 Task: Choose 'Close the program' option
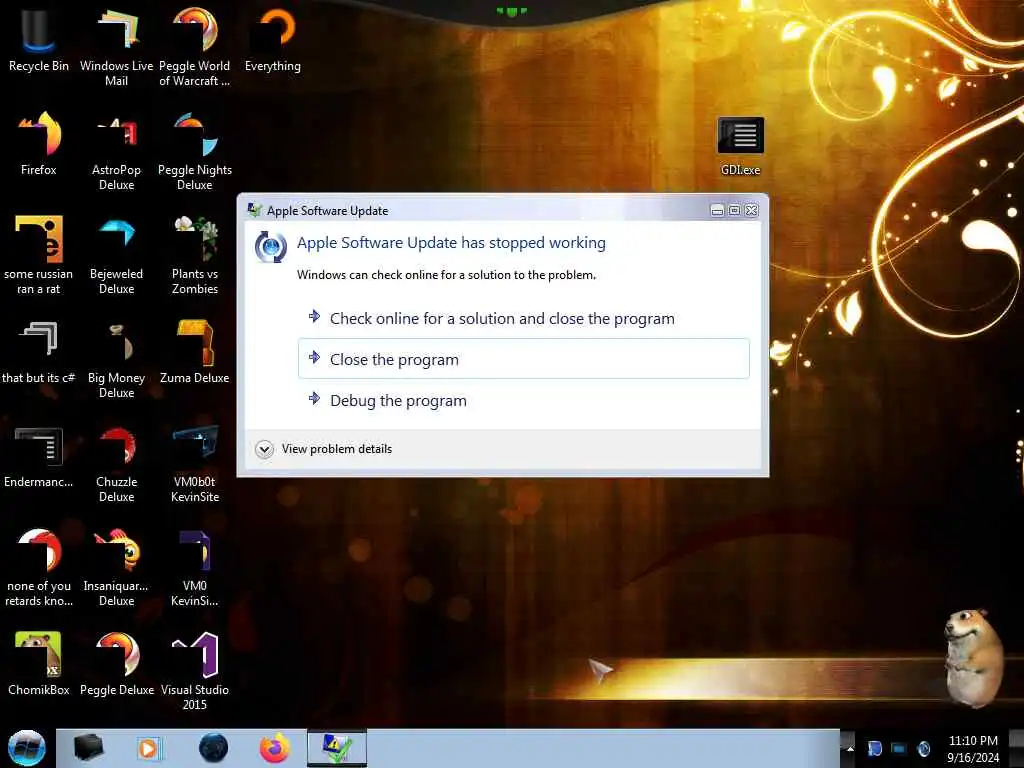point(524,359)
